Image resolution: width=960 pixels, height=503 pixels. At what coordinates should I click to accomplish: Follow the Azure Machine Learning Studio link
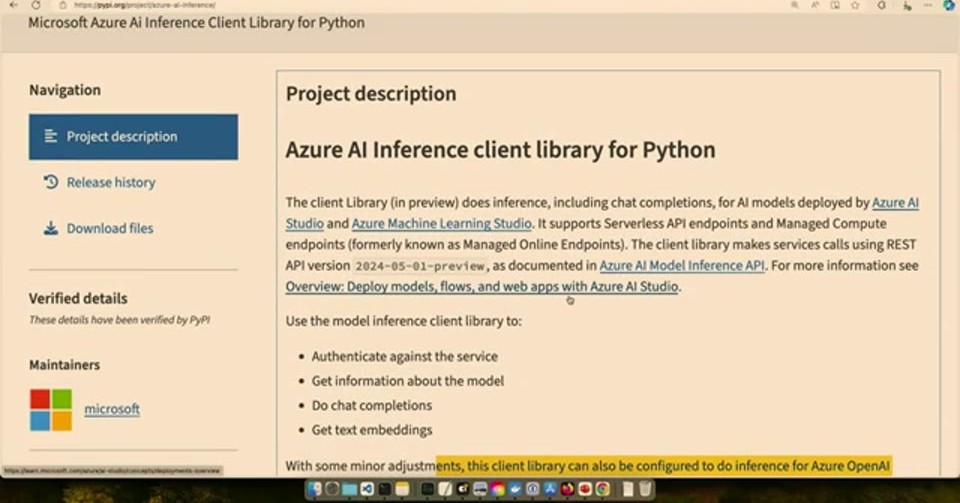point(441,223)
